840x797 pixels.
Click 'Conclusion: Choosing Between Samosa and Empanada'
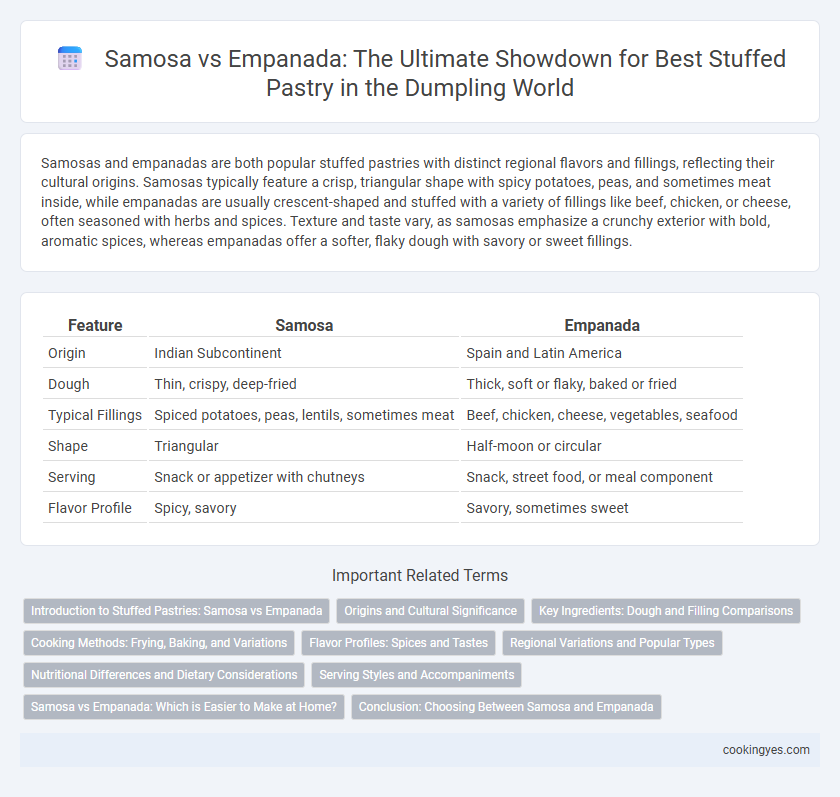[x=506, y=707]
